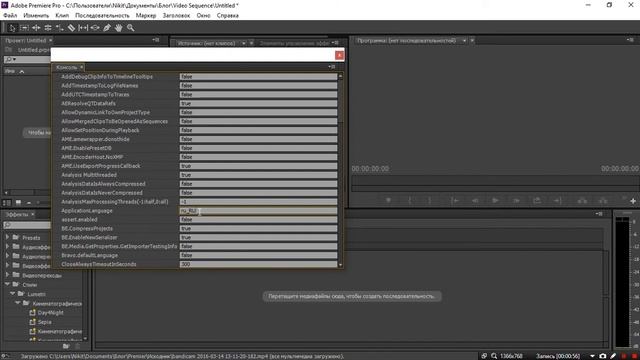Select the Эффекты panel tab
Screen dimensions: 640x360
pyautogui.click(x=17, y=214)
